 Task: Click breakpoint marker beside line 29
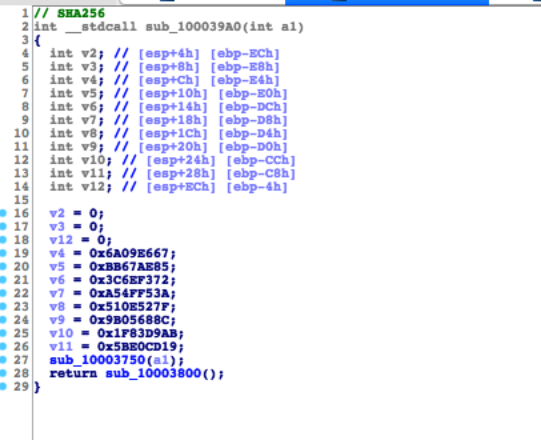click(3, 386)
